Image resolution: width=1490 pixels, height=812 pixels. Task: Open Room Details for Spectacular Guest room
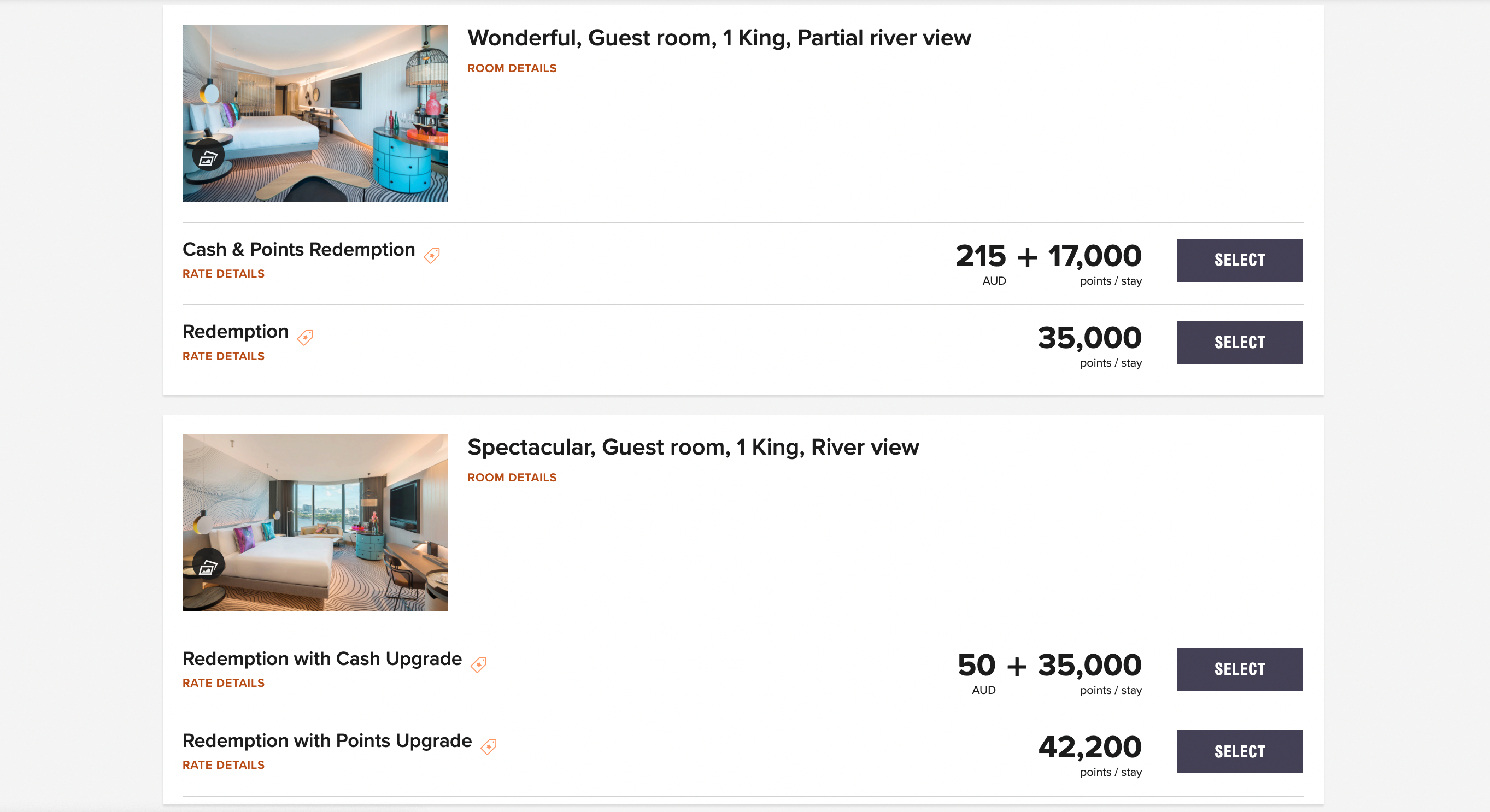511,478
